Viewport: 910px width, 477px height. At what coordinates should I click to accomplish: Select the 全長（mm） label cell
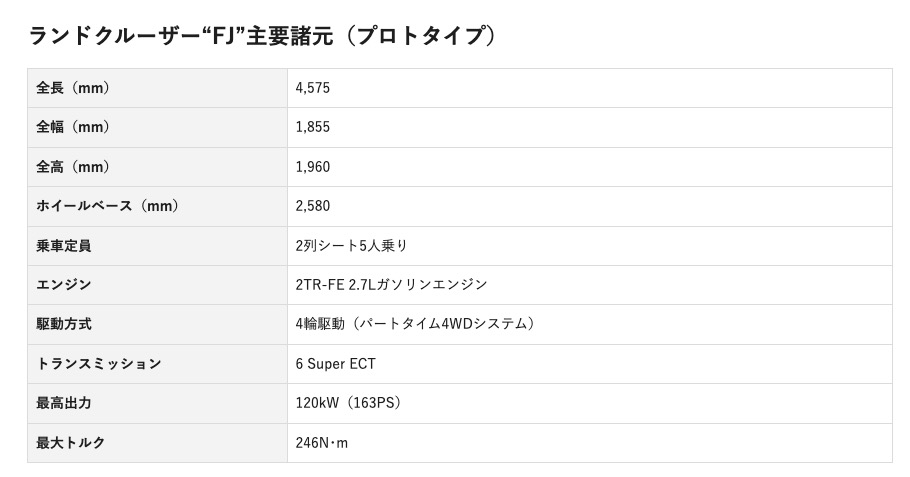[x=73, y=88]
